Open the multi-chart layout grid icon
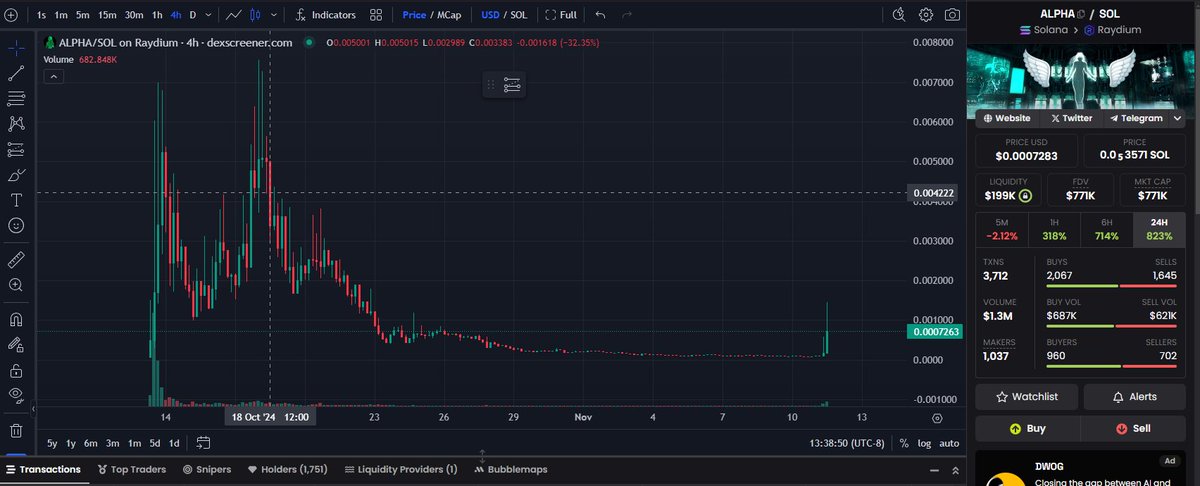1200x486 pixels. click(x=375, y=15)
